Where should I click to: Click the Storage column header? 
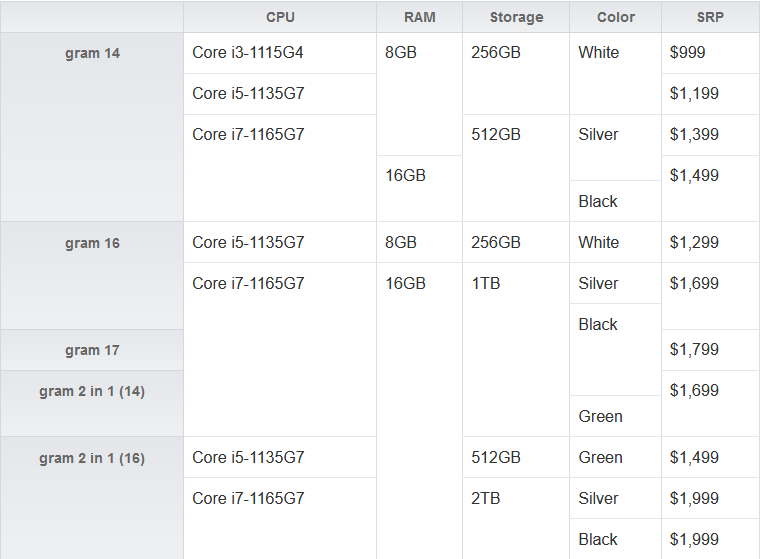coord(516,17)
